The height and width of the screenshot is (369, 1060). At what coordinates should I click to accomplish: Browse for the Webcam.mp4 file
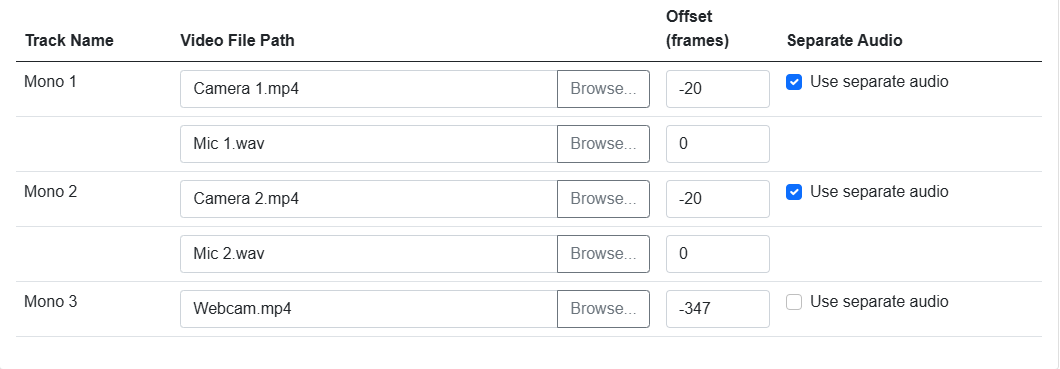pos(604,309)
